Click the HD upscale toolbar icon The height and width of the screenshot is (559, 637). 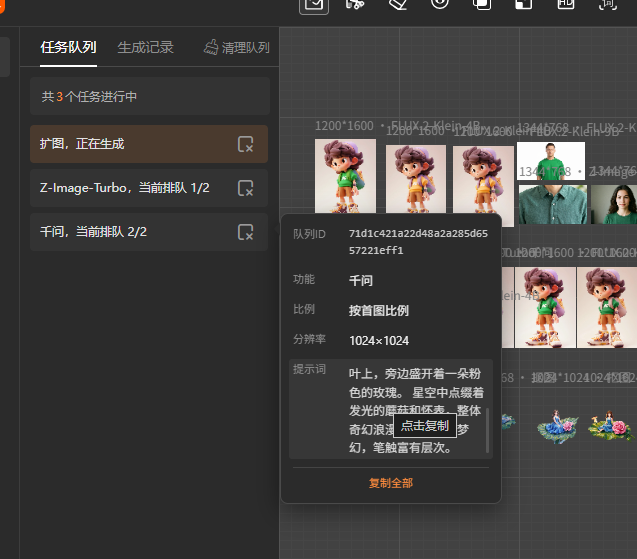click(566, 4)
